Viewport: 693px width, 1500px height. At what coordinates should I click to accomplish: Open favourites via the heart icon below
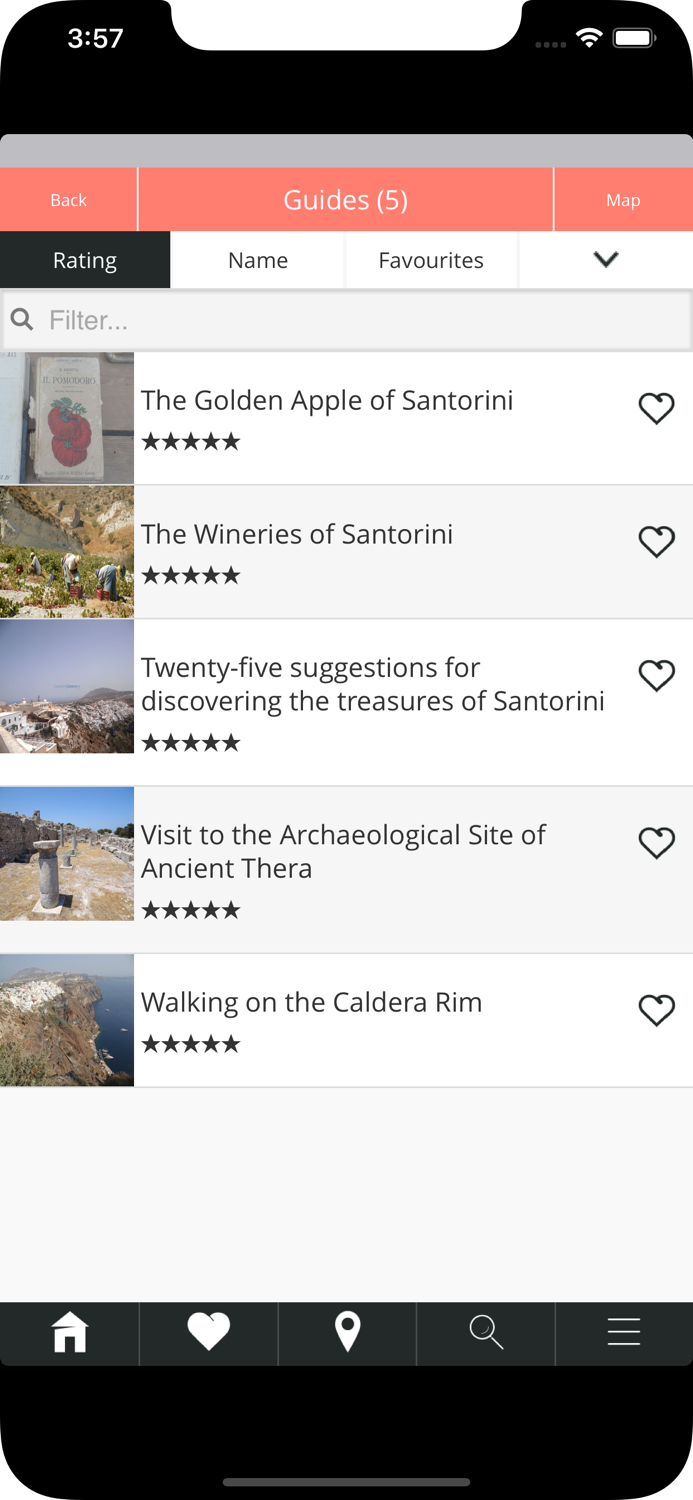208,1333
